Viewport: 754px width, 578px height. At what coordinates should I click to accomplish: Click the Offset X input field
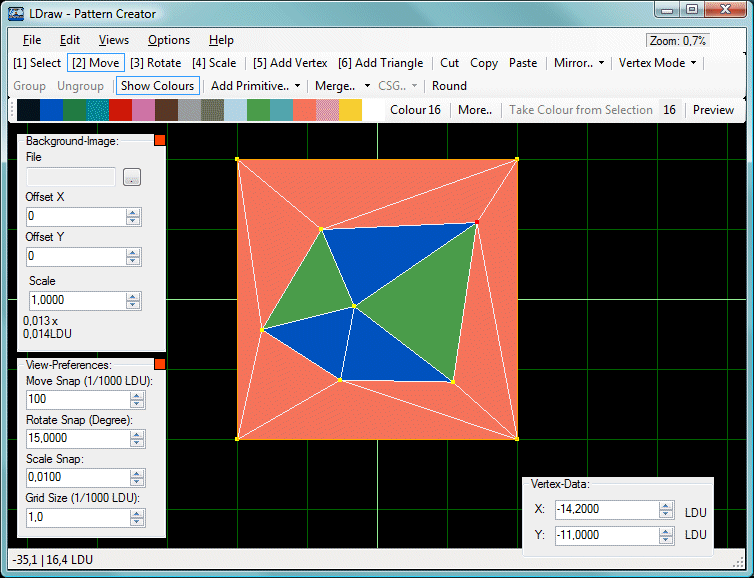76,216
